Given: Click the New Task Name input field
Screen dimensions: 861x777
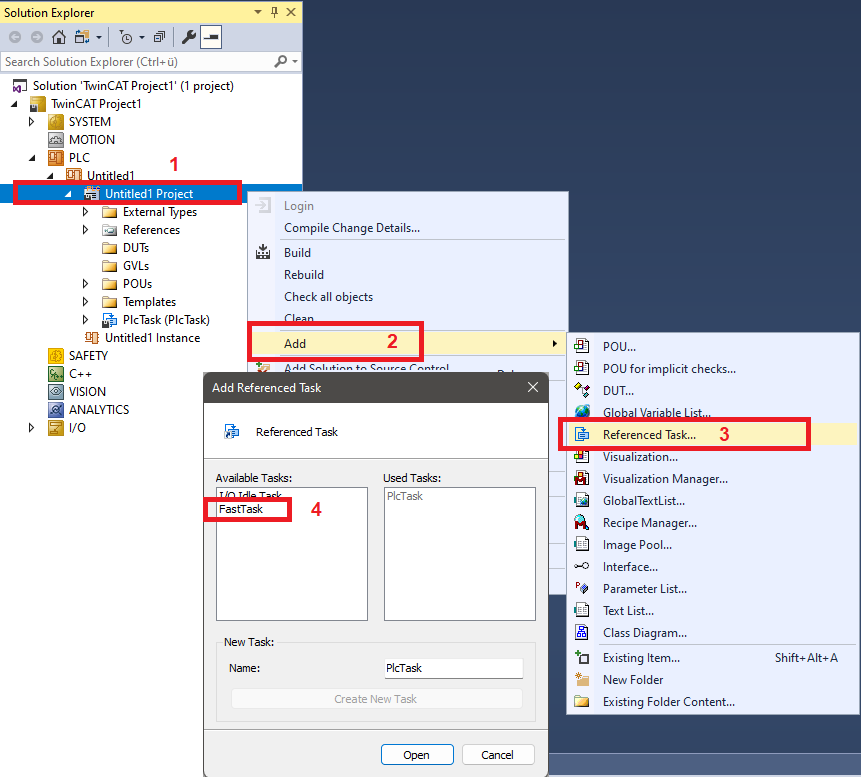Looking at the screenshot, I should (453, 668).
